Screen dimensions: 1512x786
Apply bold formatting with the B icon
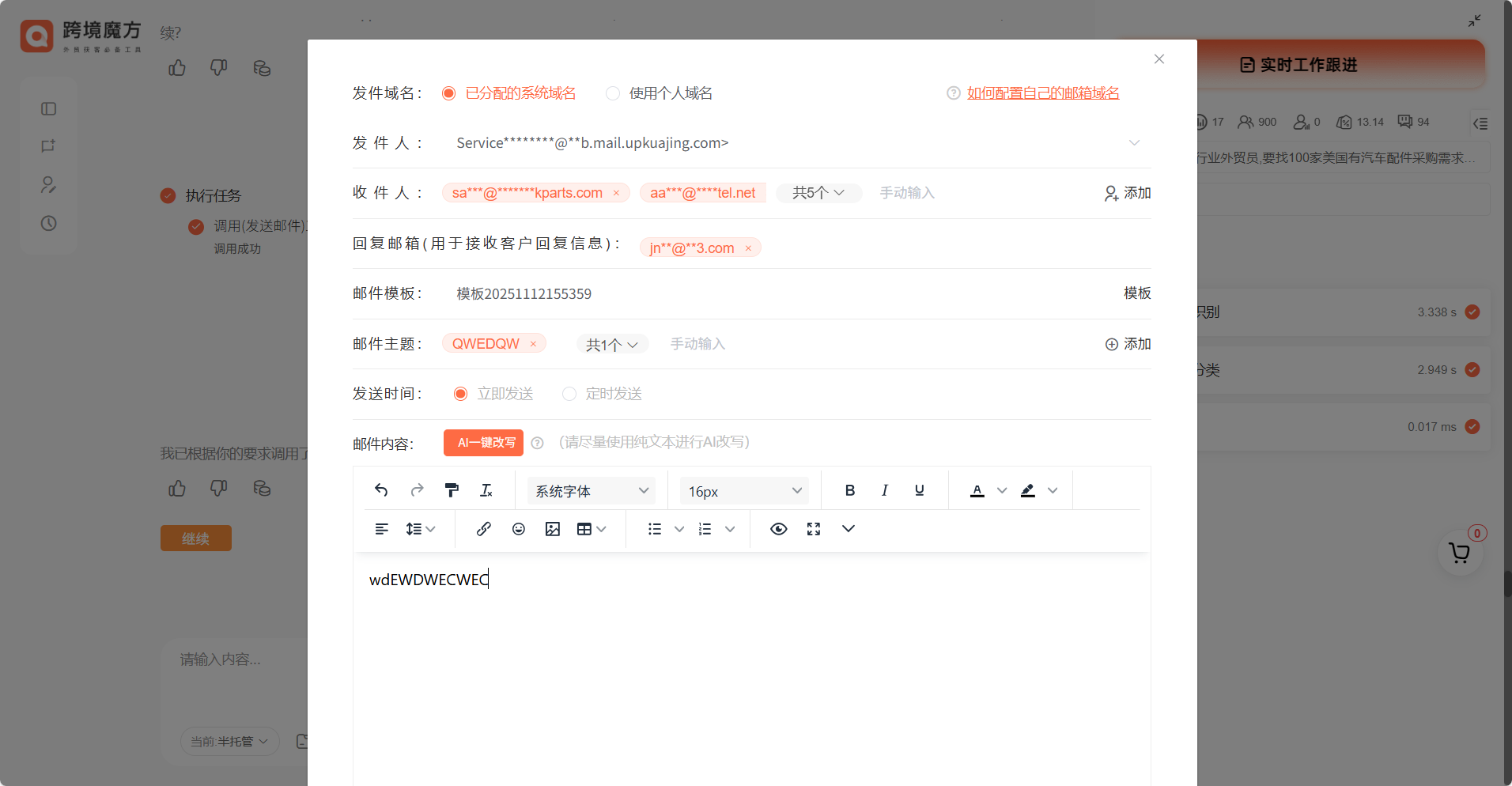coord(850,490)
